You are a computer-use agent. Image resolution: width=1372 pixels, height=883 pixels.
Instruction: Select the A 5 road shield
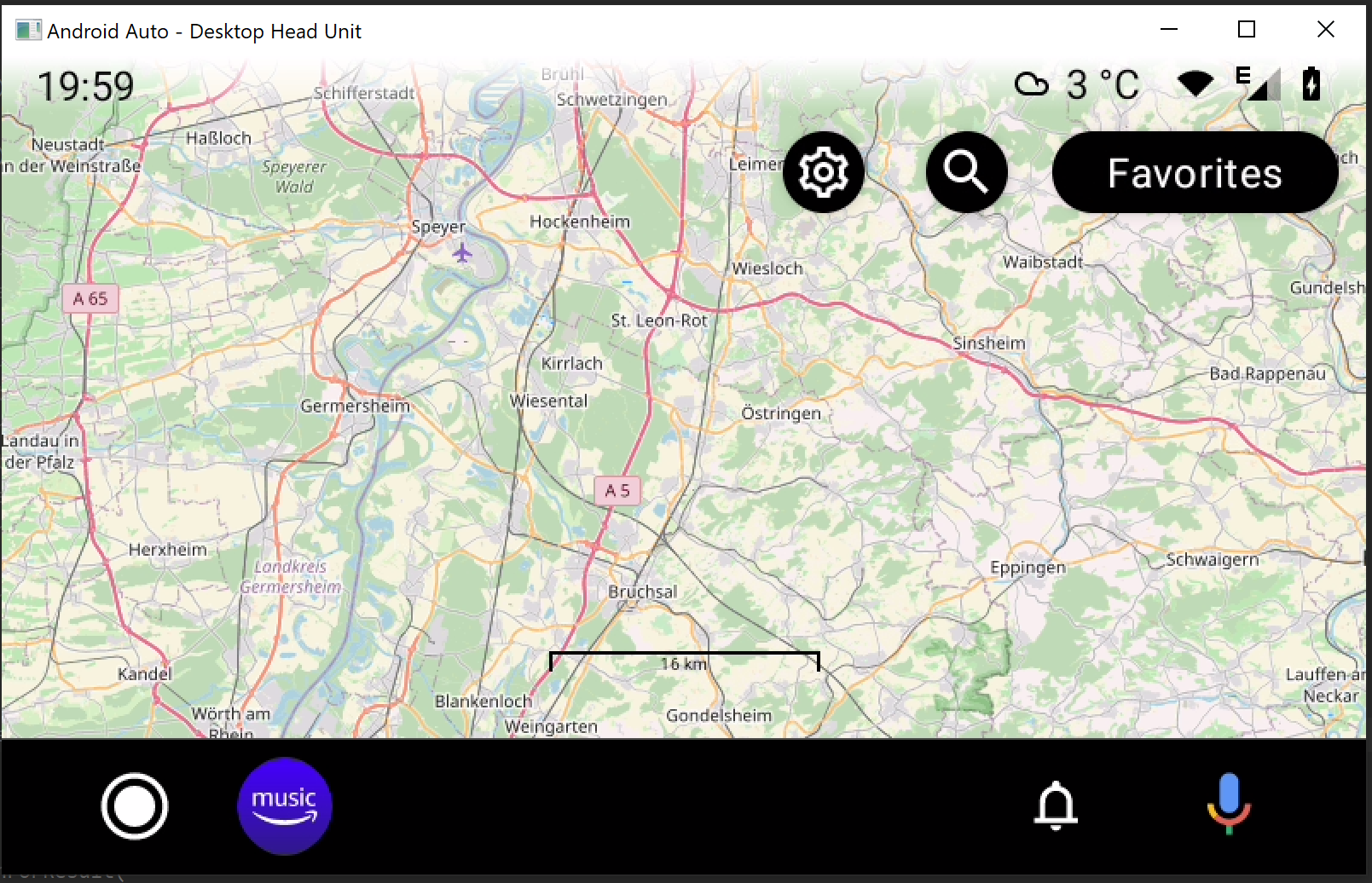click(616, 490)
